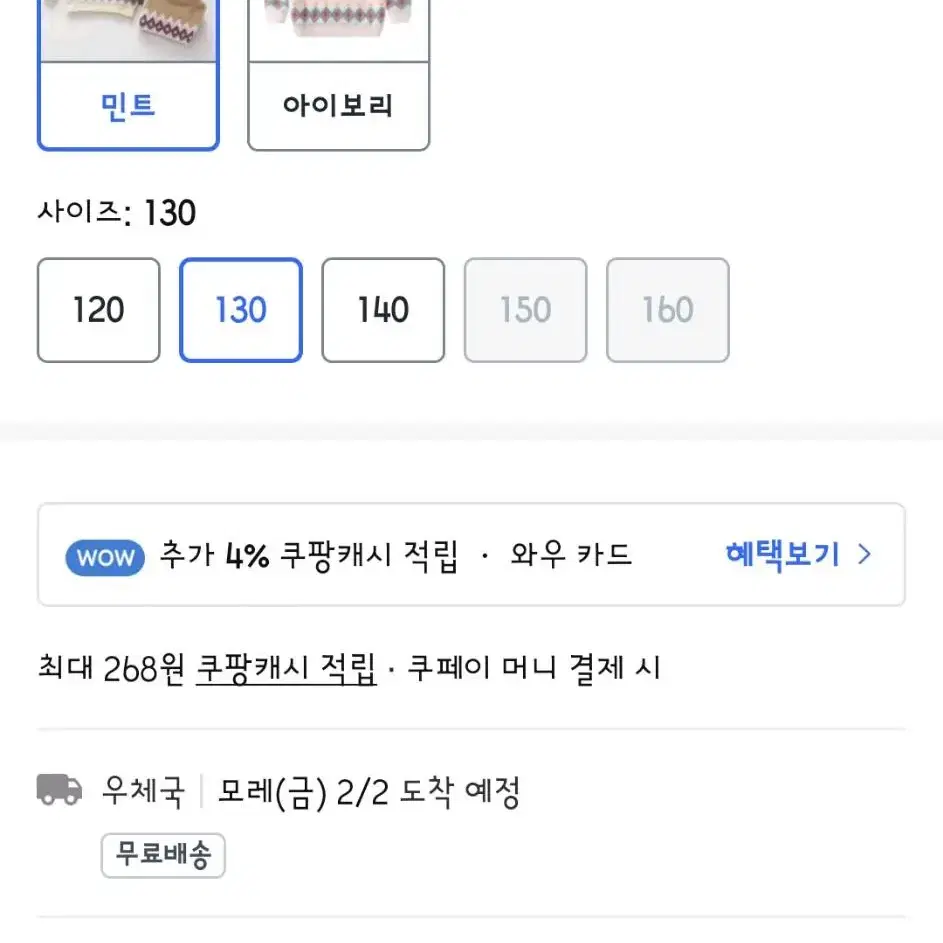Image resolution: width=943 pixels, height=943 pixels.
Task: Expand benefits with the chevron arrow
Action: coord(864,554)
